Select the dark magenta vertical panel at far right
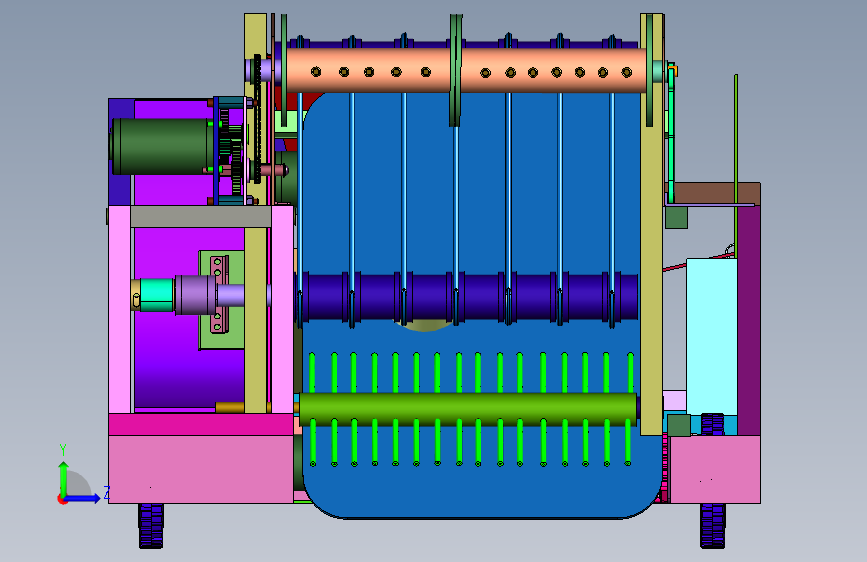Screen dimensions: 867x562 pyautogui.click(x=749, y=320)
